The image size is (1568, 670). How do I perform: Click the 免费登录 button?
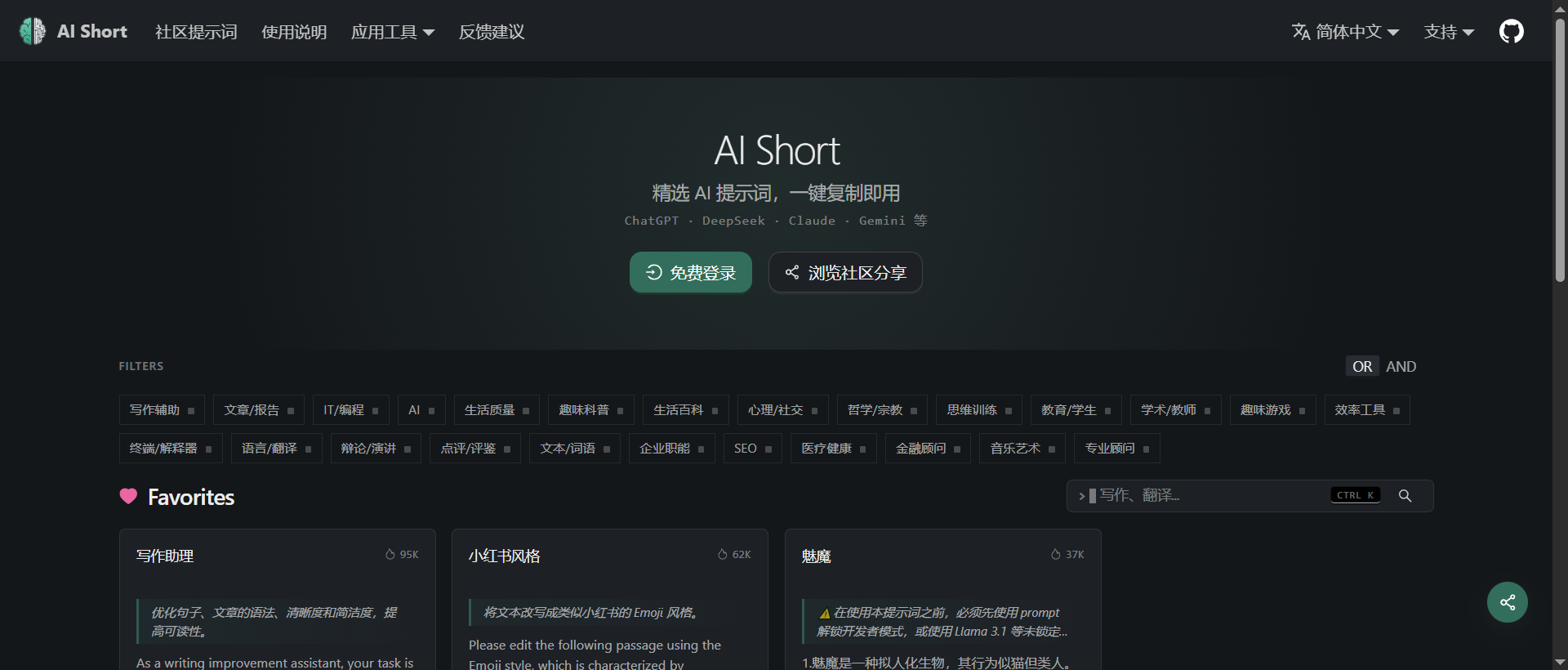pyautogui.click(x=691, y=272)
